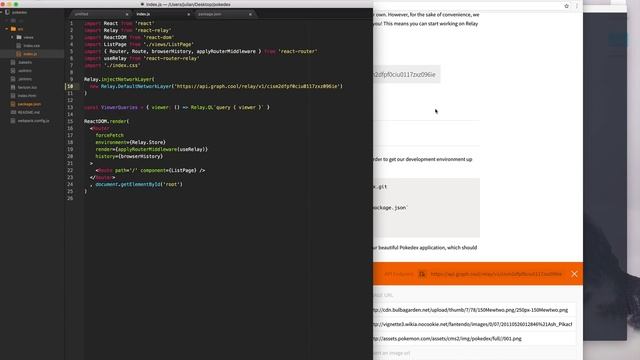640x360 pixels.
Task: Open webpack.config.js in the sidebar
Action: click(x=33, y=121)
